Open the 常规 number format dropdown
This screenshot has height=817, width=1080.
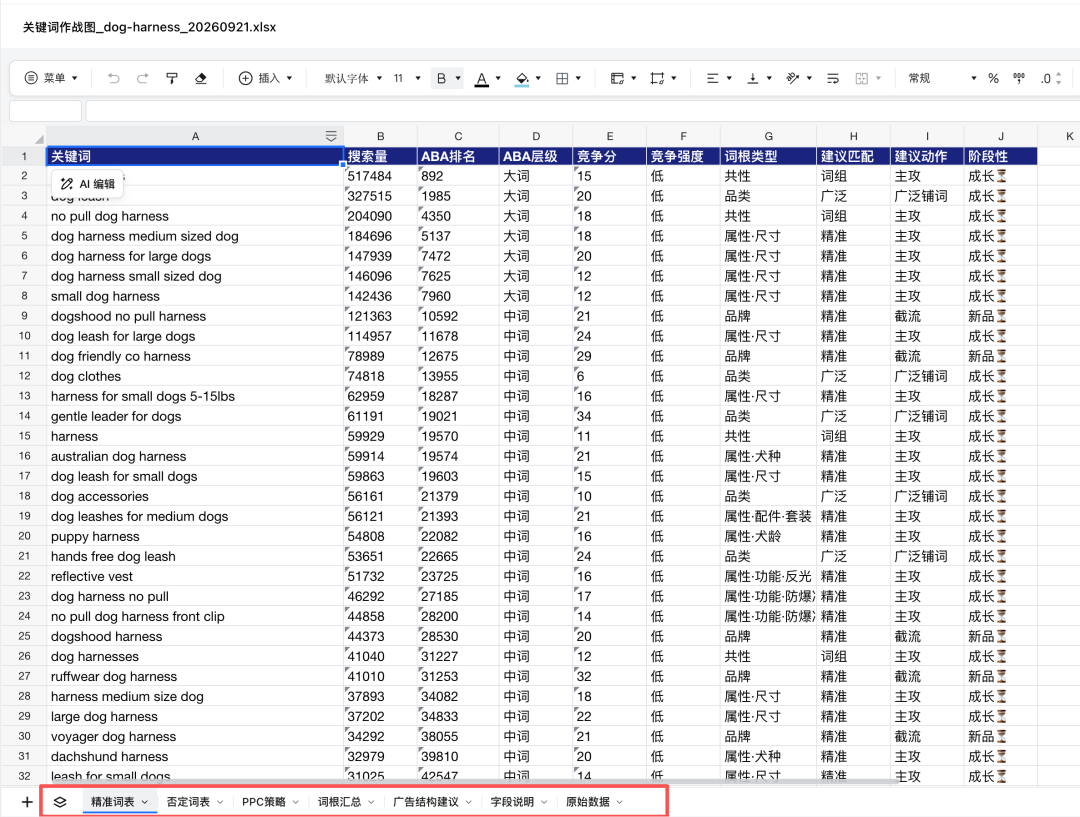pyautogui.click(x=942, y=79)
